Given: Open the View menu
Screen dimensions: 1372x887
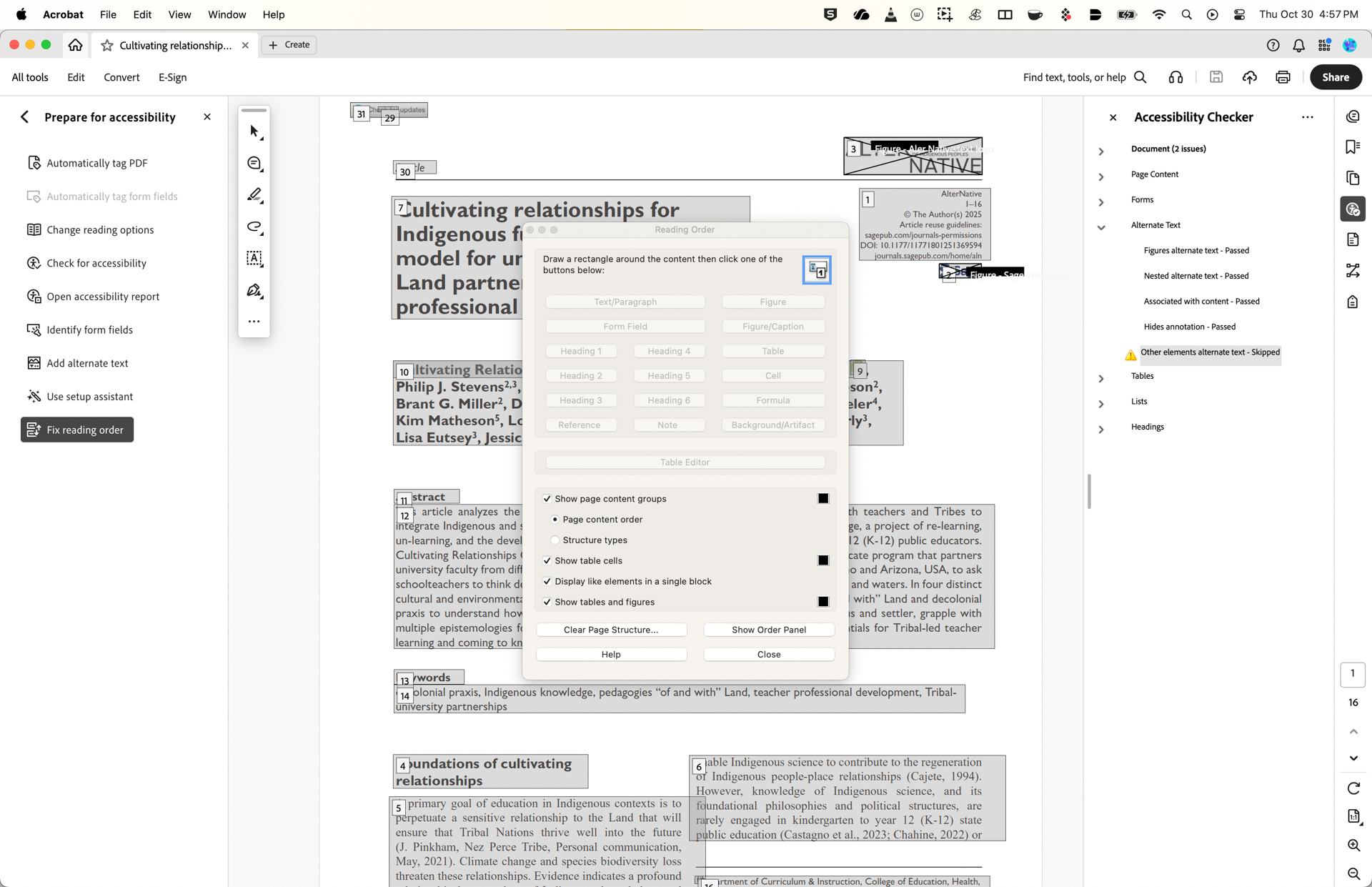Looking at the screenshot, I should click(179, 14).
